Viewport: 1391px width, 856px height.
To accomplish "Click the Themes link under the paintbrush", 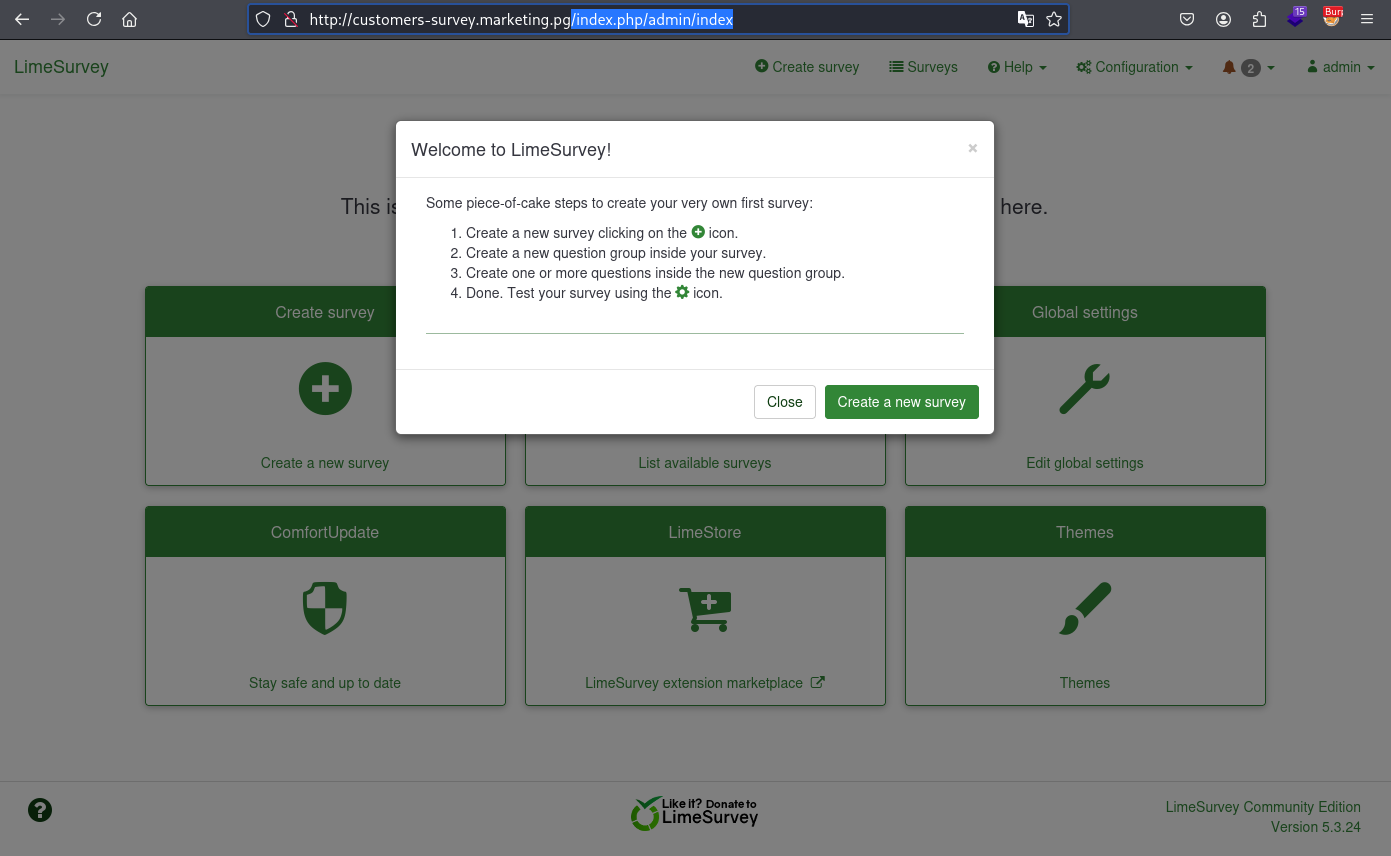I will click(1085, 683).
